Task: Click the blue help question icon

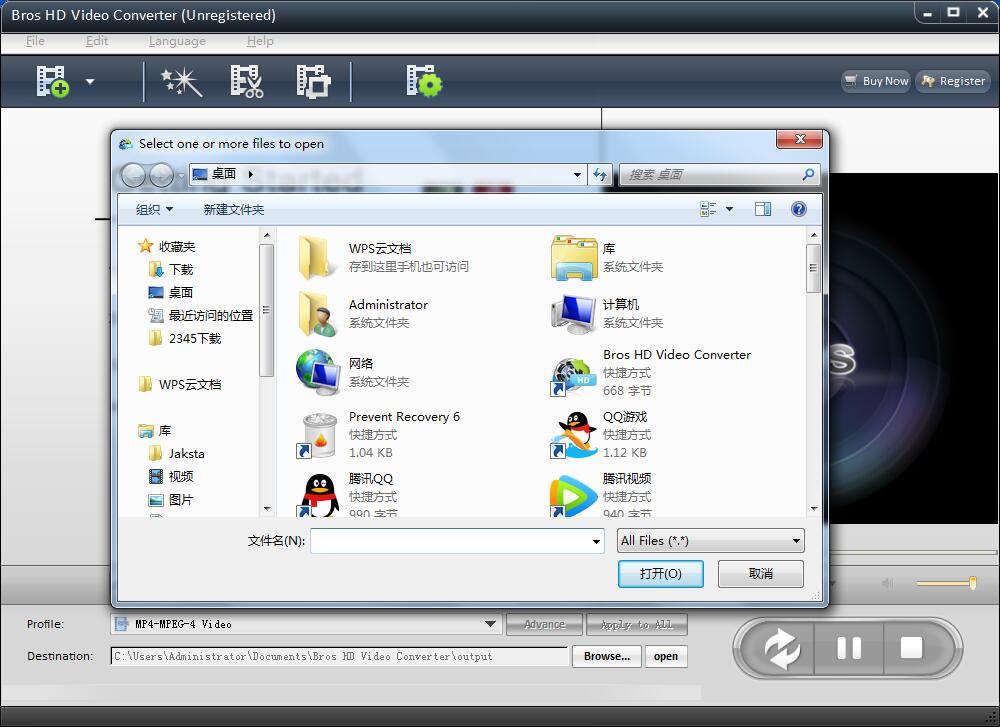Action: [x=798, y=209]
